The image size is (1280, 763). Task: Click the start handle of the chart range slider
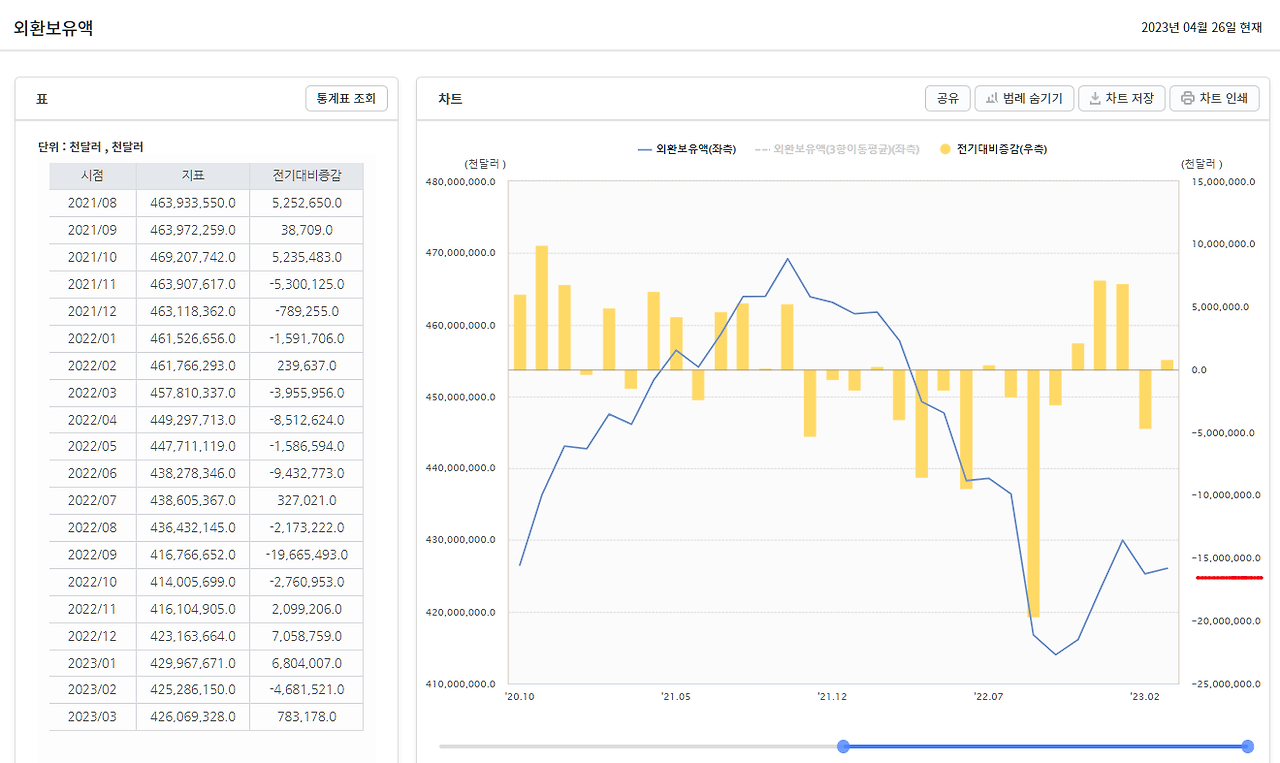(x=843, y=746)
